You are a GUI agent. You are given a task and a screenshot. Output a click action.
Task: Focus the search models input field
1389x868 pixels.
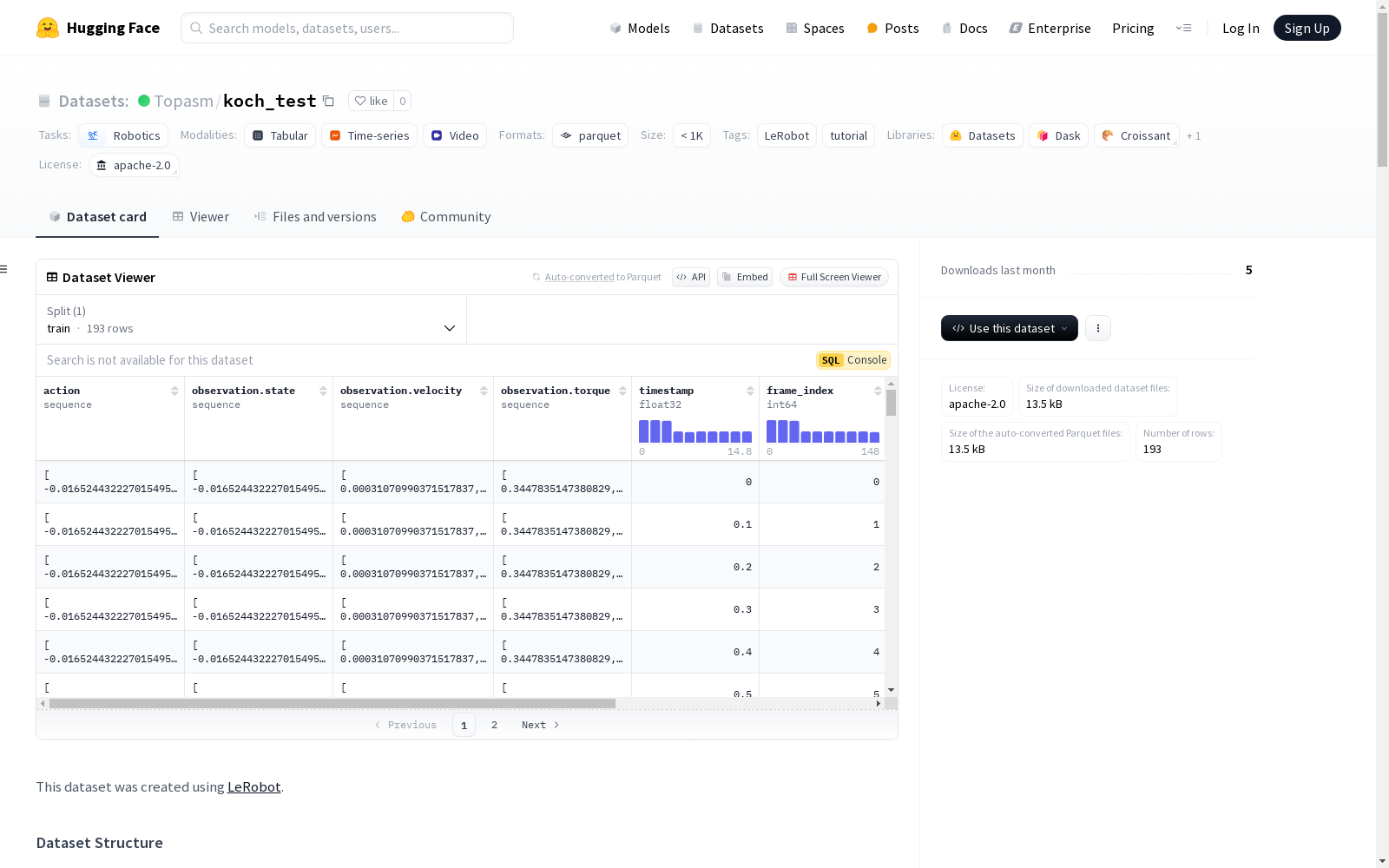347,28
